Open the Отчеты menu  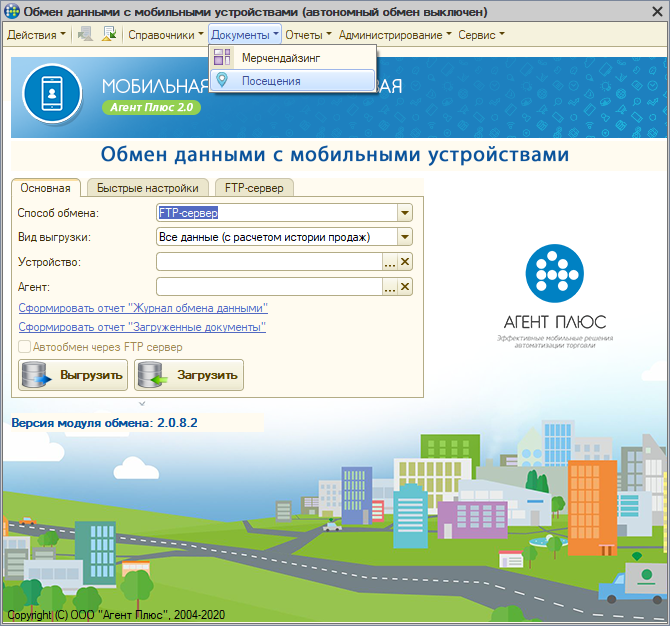coord(308,35)
